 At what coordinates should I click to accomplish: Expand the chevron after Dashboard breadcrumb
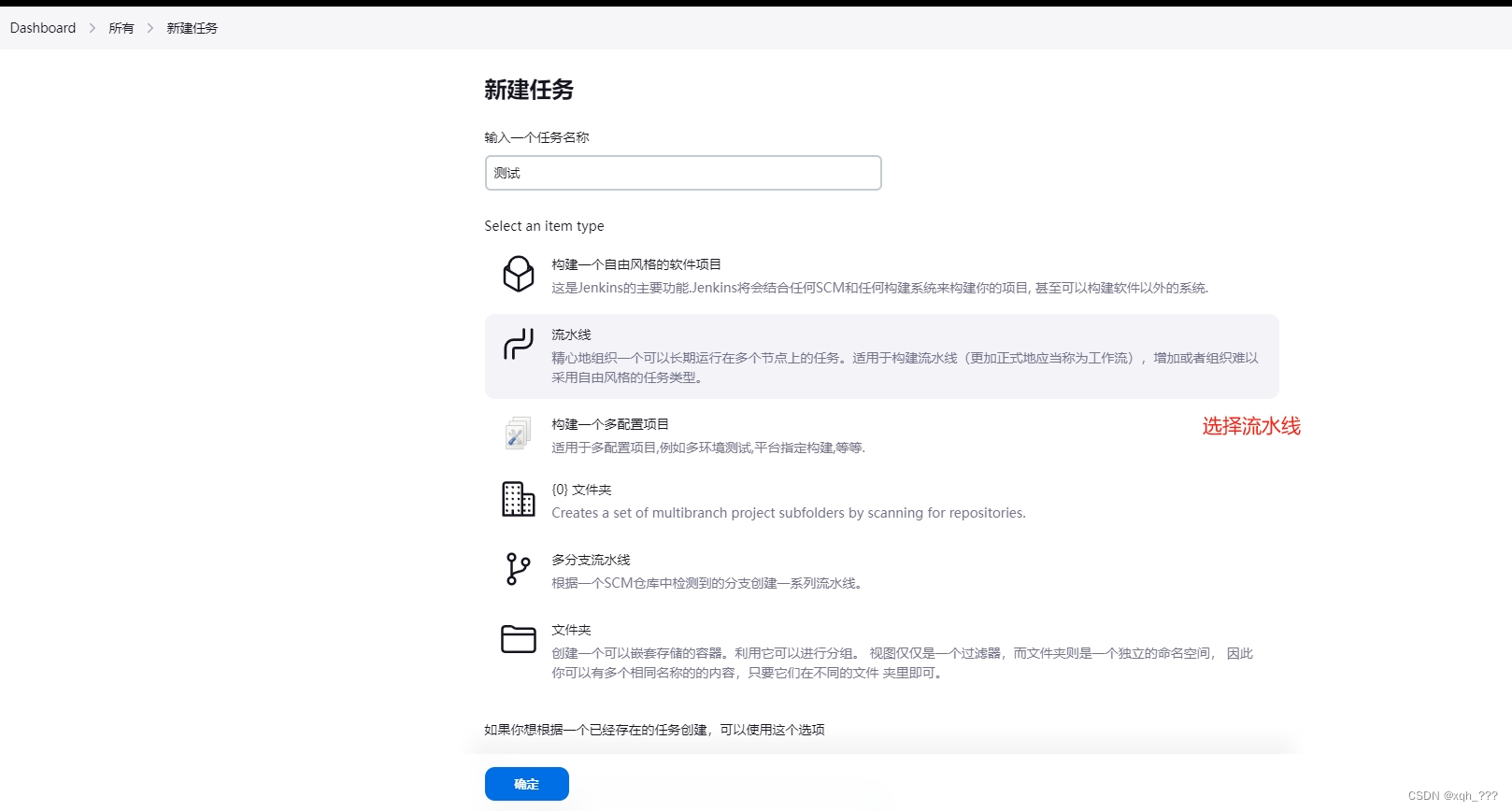(93, 28)
